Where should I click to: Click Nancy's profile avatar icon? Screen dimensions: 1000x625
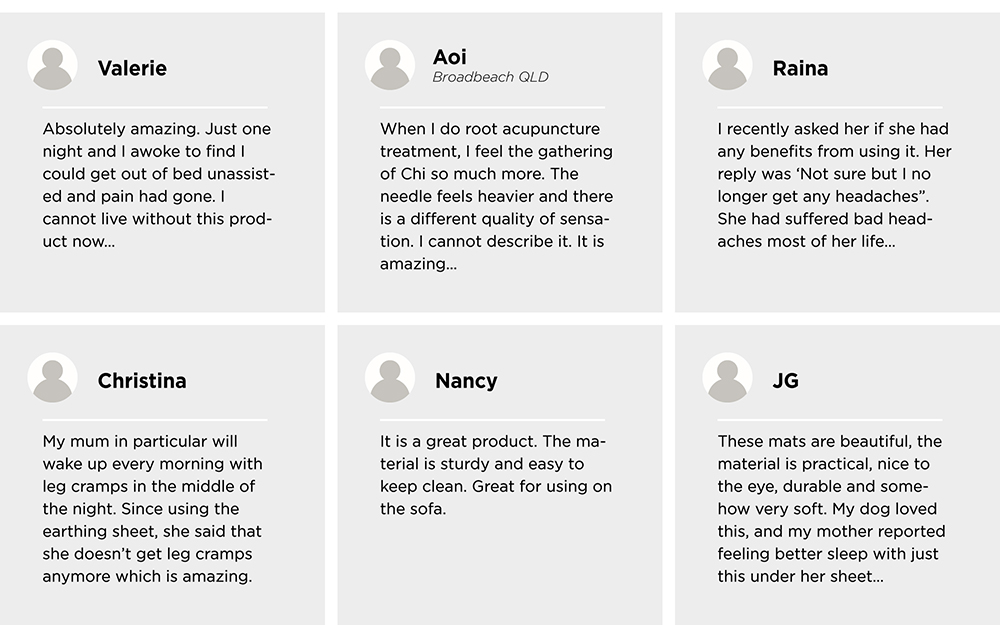[x=390, y=378]
